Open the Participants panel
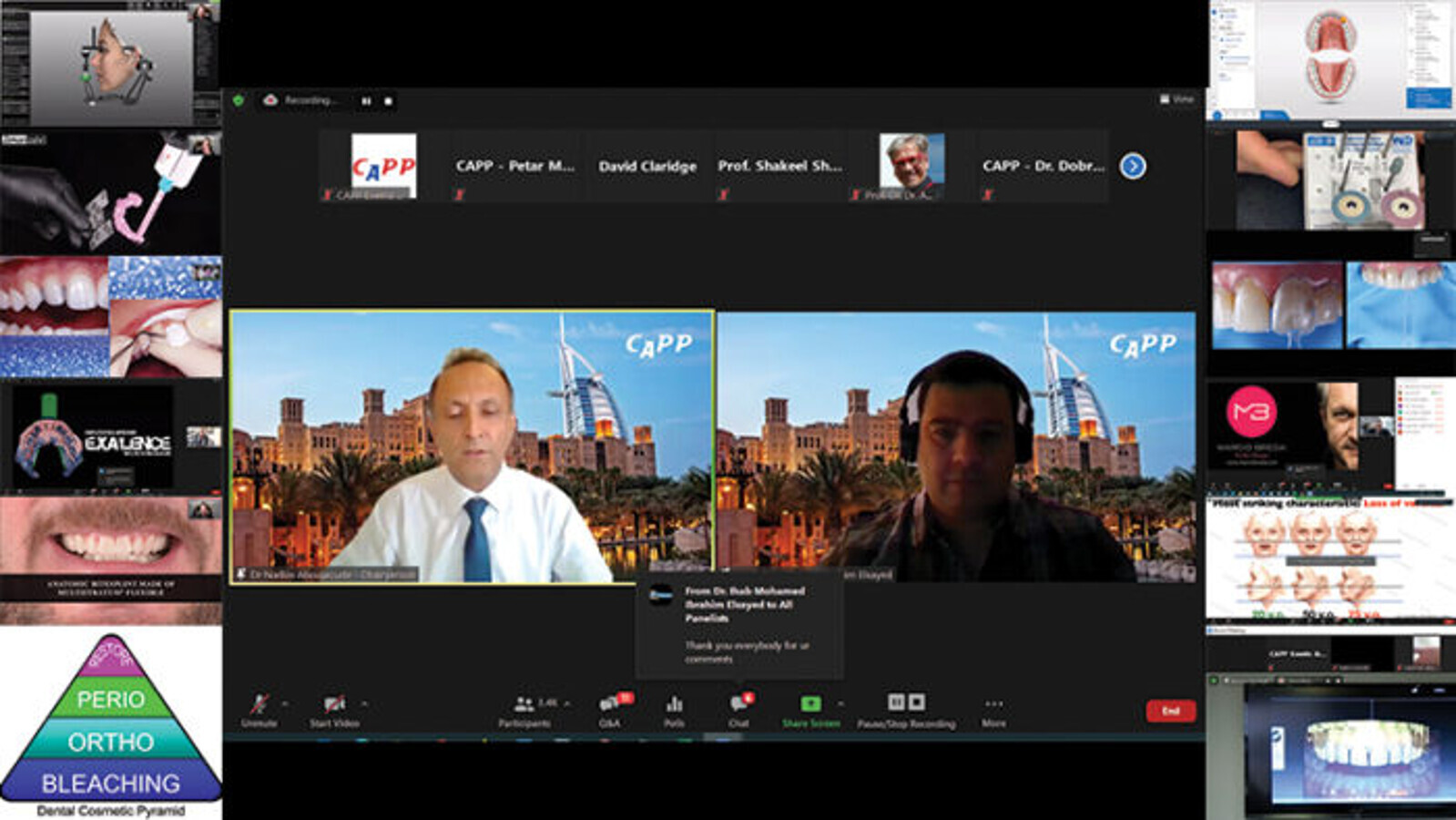The width and height of the screenshot is (1456, 820). tap(524, 704)
